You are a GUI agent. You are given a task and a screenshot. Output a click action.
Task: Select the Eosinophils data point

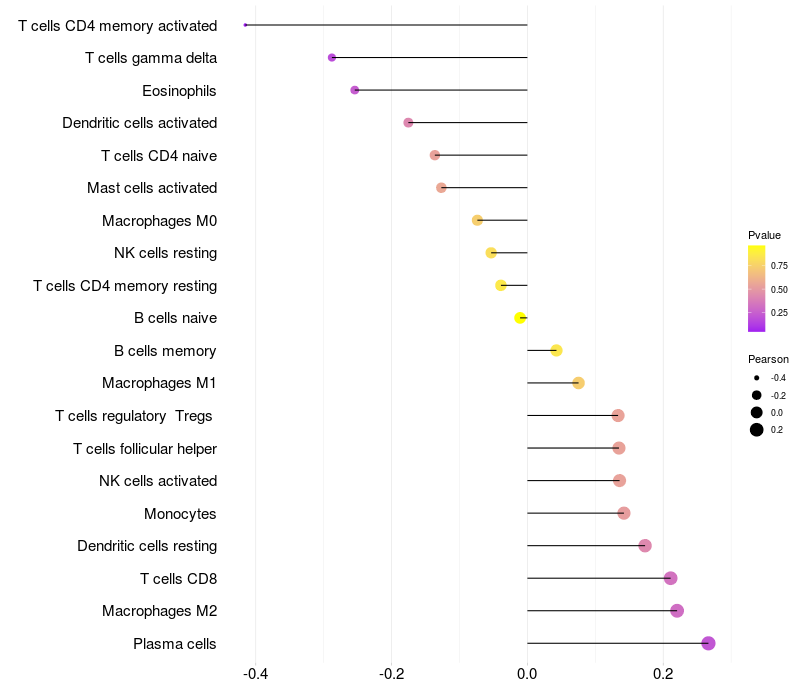[355, 90]
